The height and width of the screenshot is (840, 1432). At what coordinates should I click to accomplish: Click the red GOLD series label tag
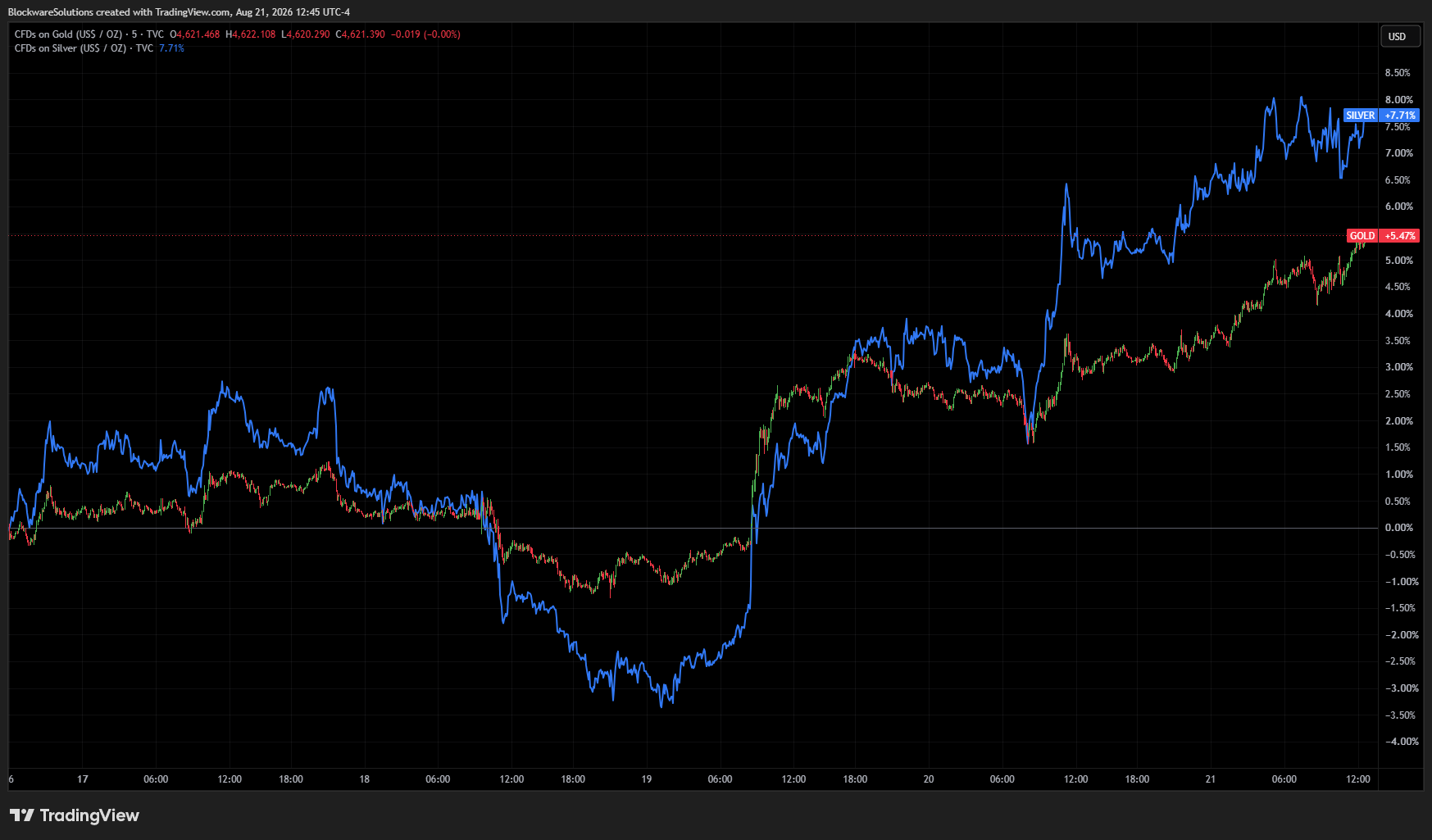pos(1362,236)
